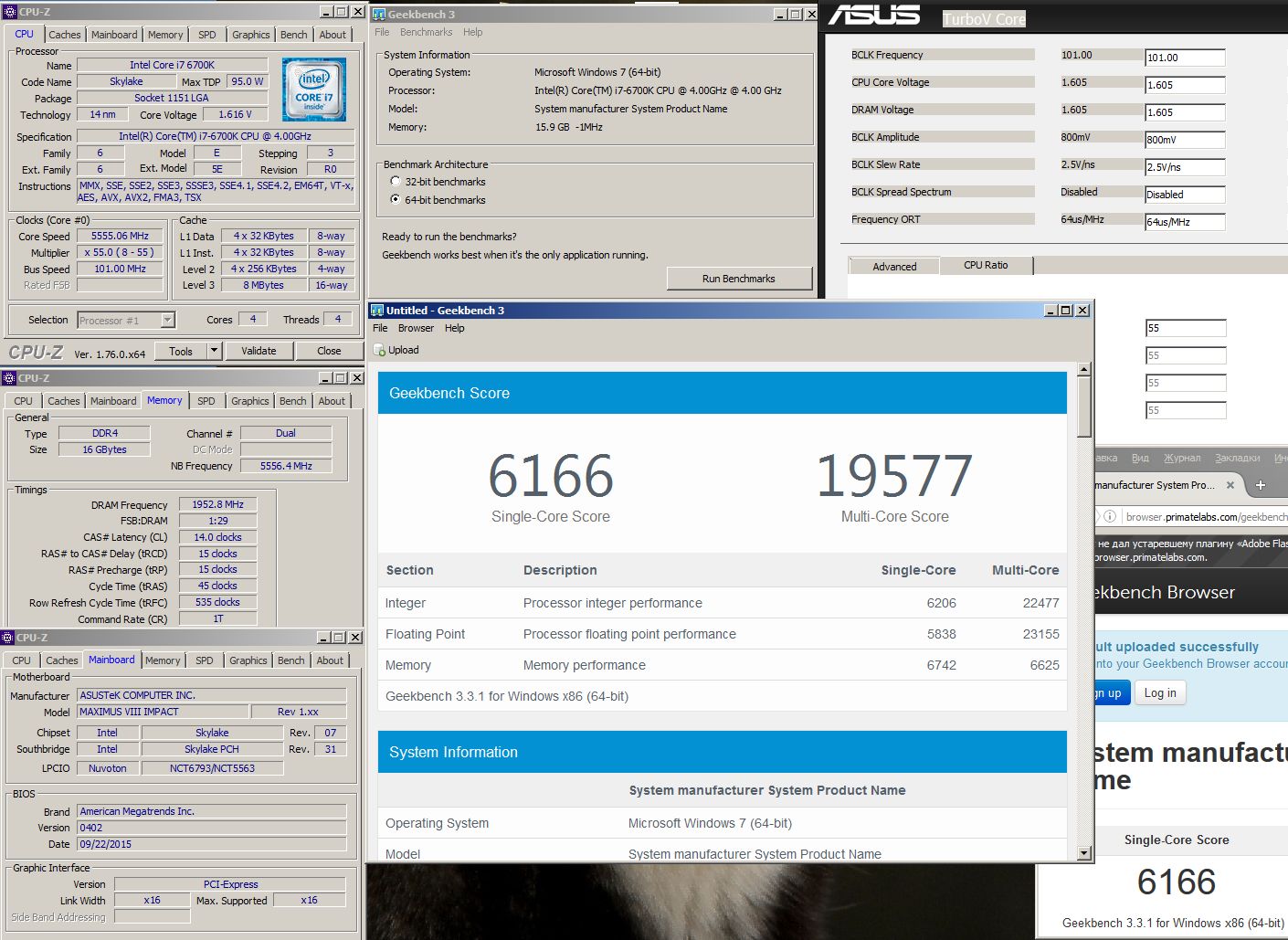The width and height of the screenshot is (1288, 940).
Task: Click the CPU-Z Memory window title icon
Action: tap(9, 378)
